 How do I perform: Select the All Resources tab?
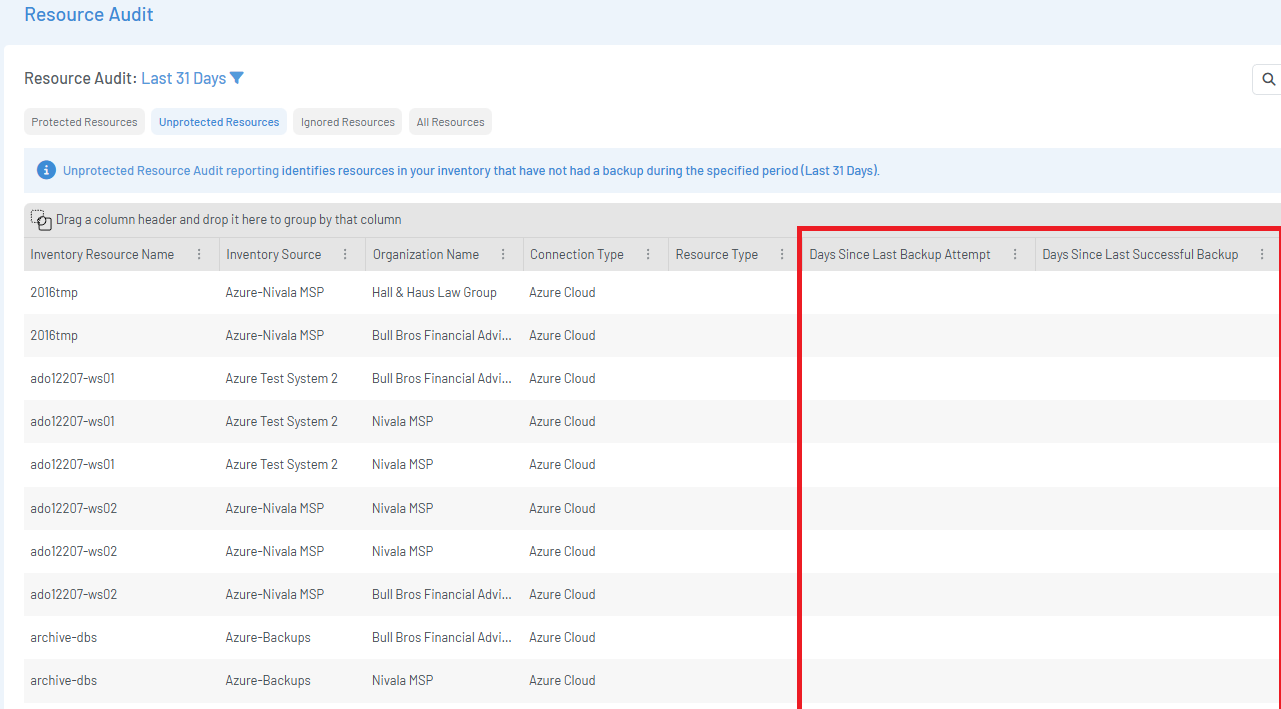450,122
